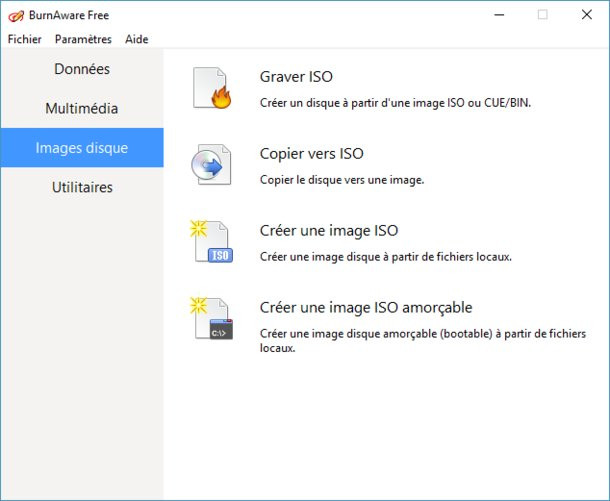Open the Aide menu
The height and width of the screenshot is (501, 610).
pos(137,39)
